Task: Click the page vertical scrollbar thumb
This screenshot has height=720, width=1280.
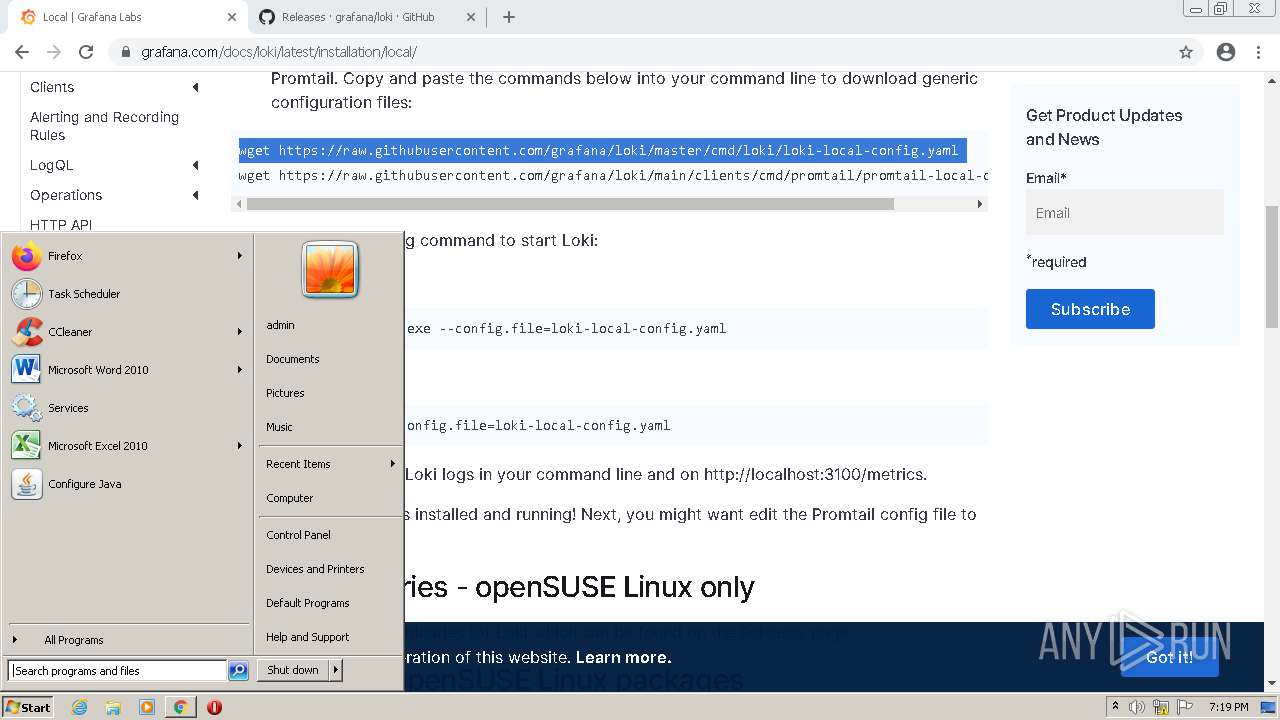Action: (x=1272, y=267)
